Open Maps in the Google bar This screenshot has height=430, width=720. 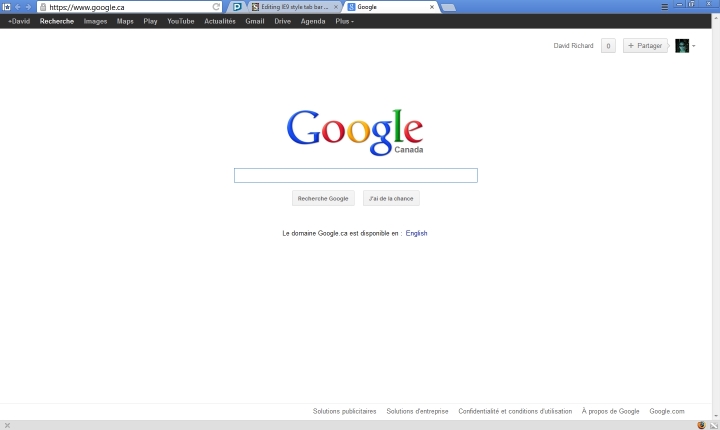pos(125,21)
